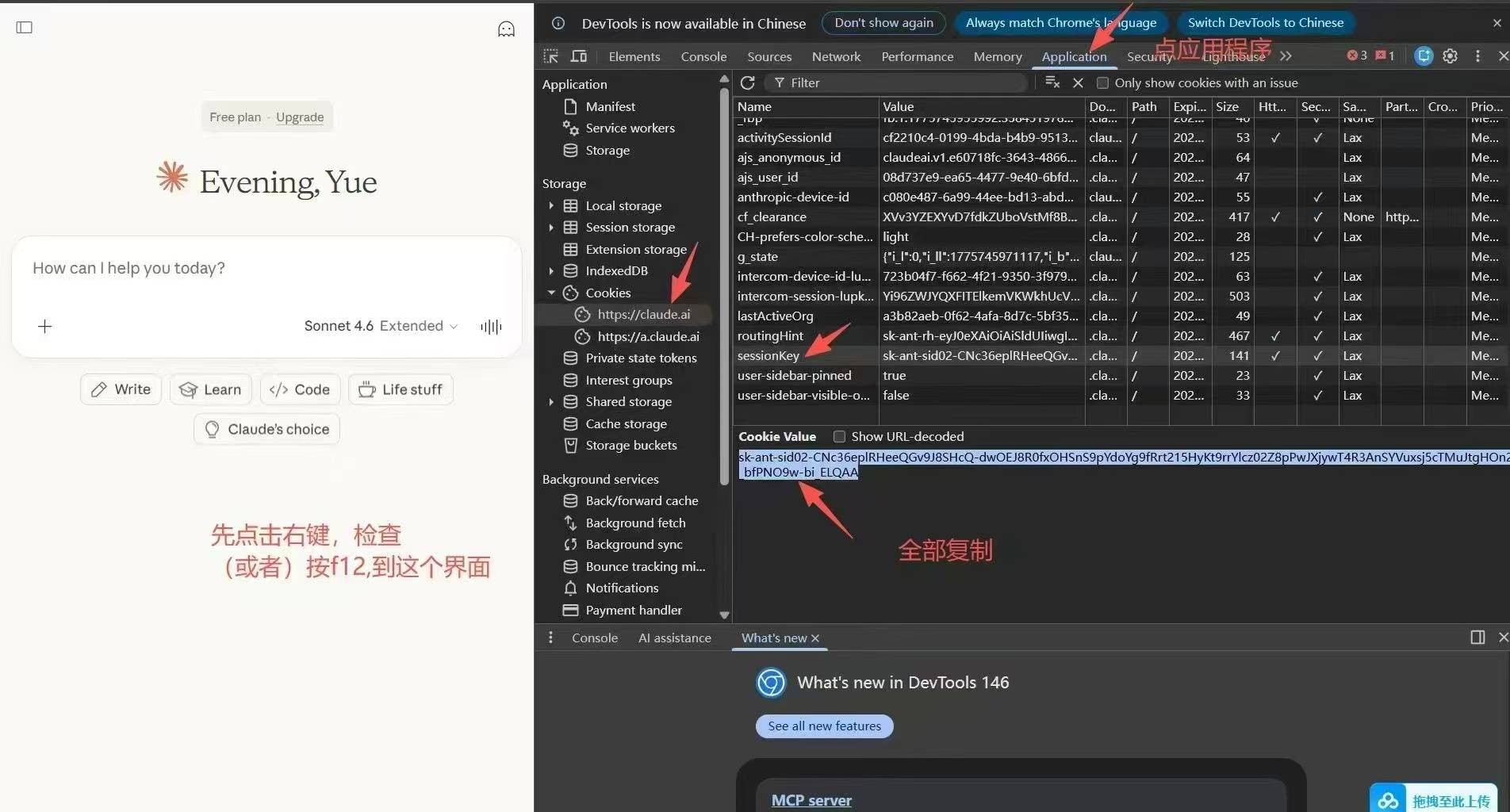
Task: Open the incognito ghost chat icon
Action: (506, 29)
